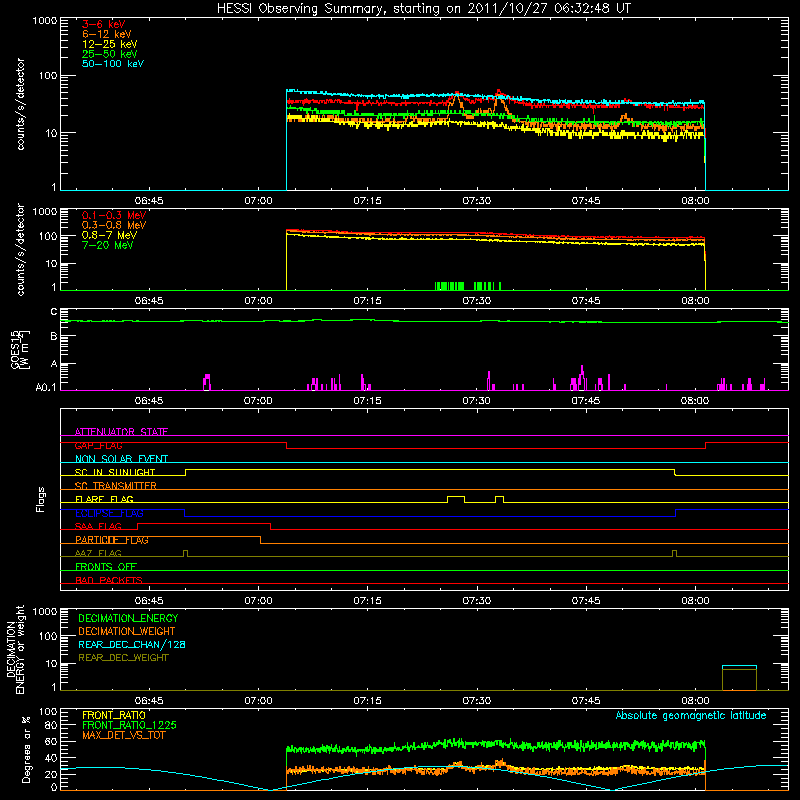Click the 07:30 time label under the flags panel
The image size is (800, 800).
[x=477, y=601]
